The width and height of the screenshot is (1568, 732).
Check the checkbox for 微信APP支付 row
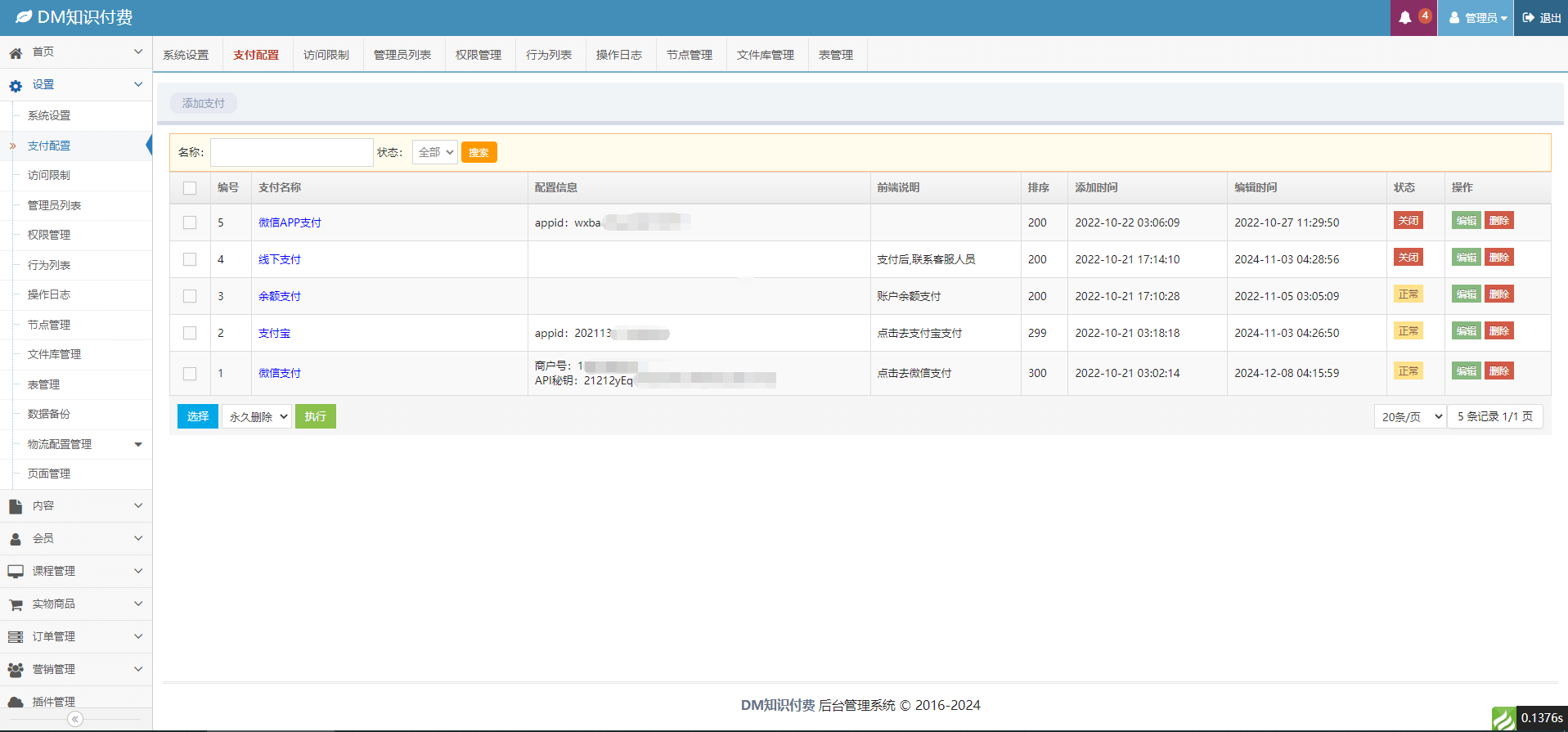(x=190, y=222)
